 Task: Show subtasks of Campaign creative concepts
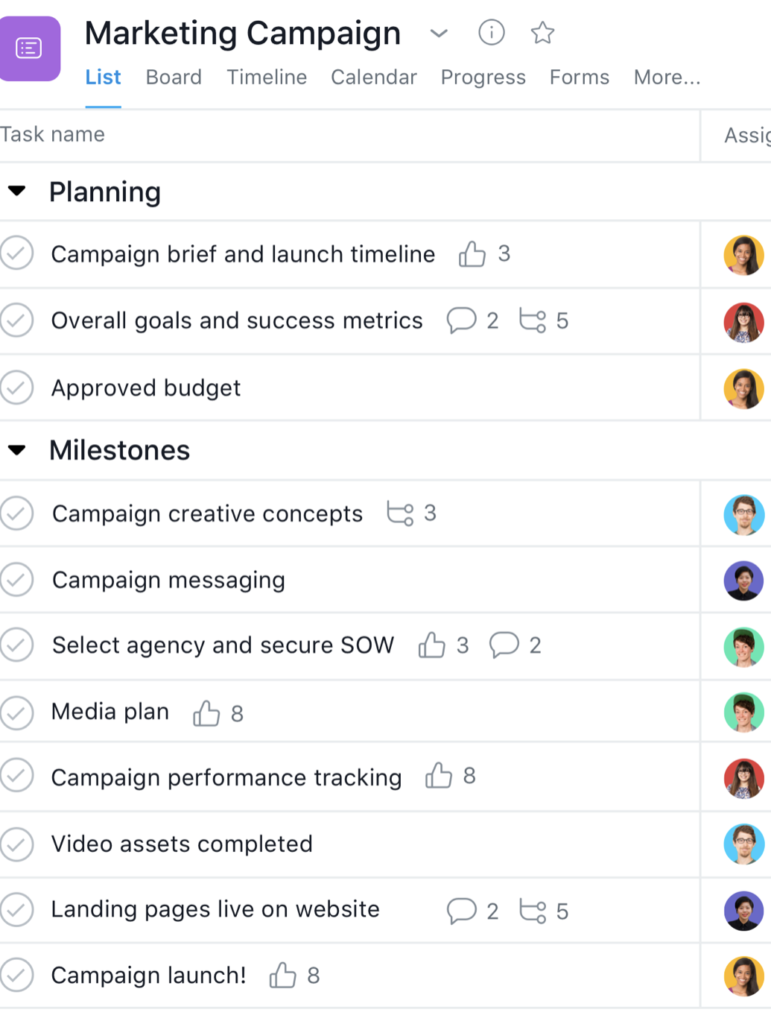pyautogui.click(x=400, y=513)
